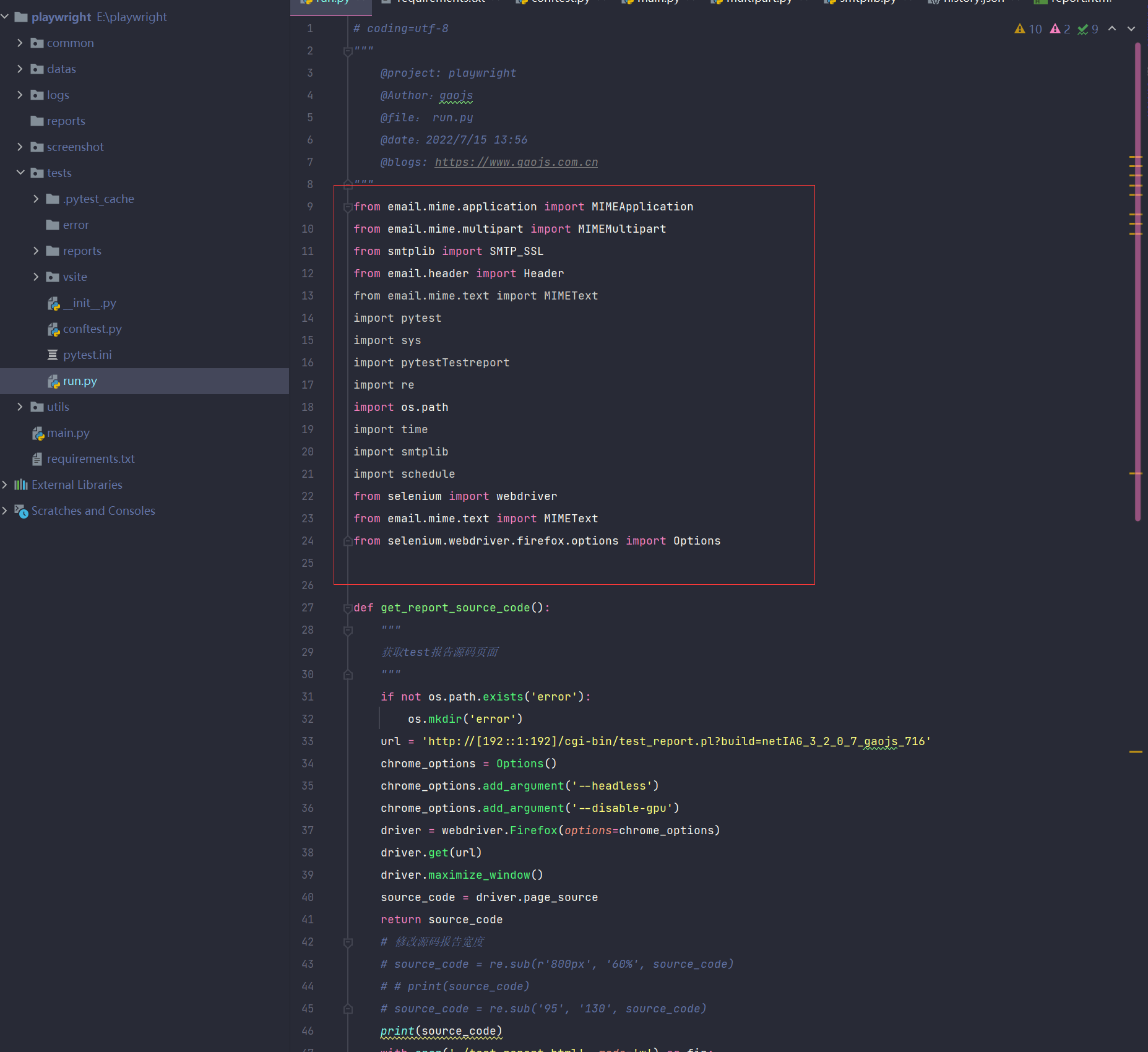Select the vsite folder icon
This screenshot has height=1052, width=1148.
tap(53, 277)
